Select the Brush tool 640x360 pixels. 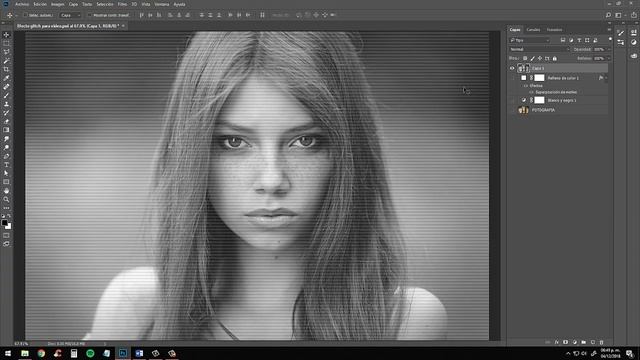[6, 96]
